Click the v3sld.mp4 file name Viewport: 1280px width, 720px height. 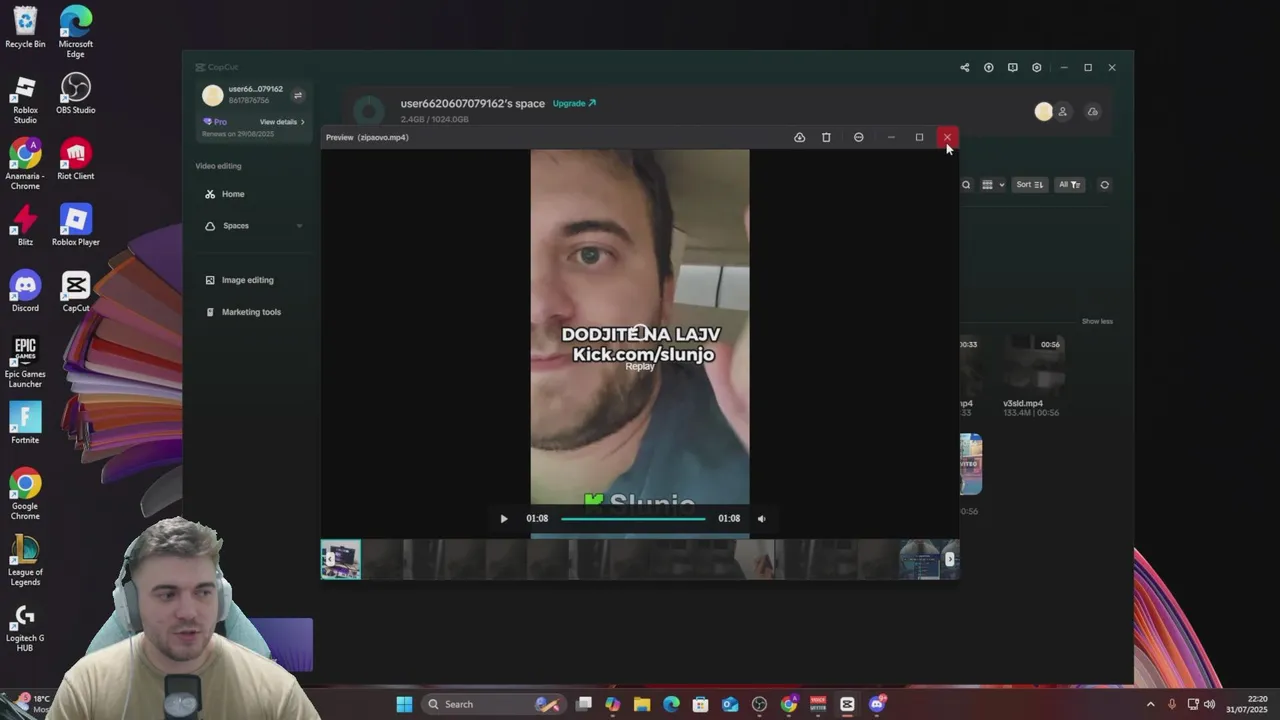coord(1023,404)
